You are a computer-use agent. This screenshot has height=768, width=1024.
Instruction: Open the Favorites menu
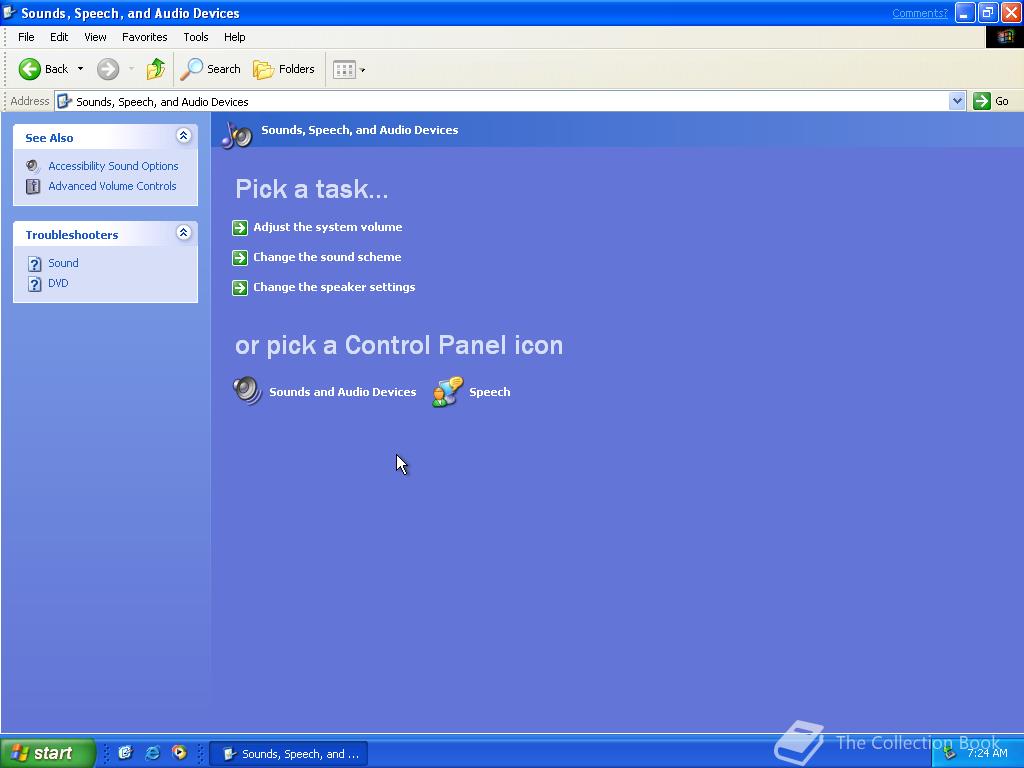(x=144, y=37)
